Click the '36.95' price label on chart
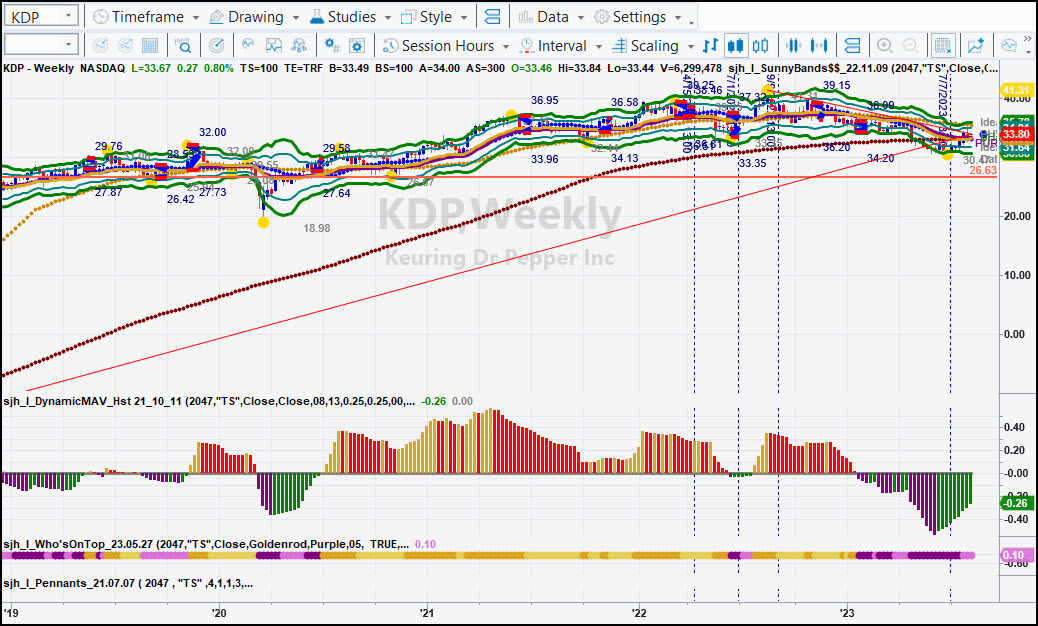This screenshot has height=626, width=1038. (544, 100)
